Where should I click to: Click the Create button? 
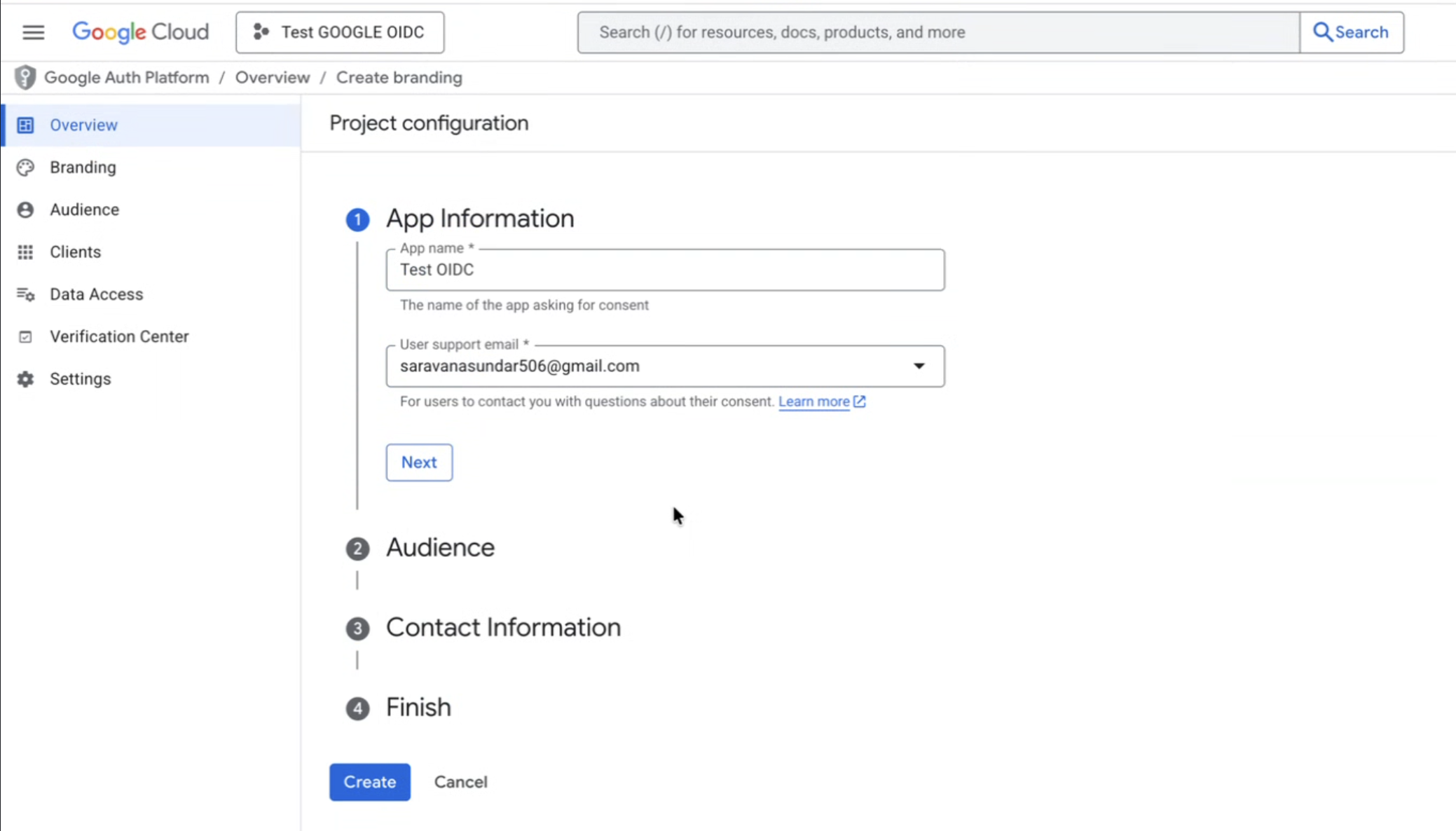pyautogui.click(x=369, y=782)
